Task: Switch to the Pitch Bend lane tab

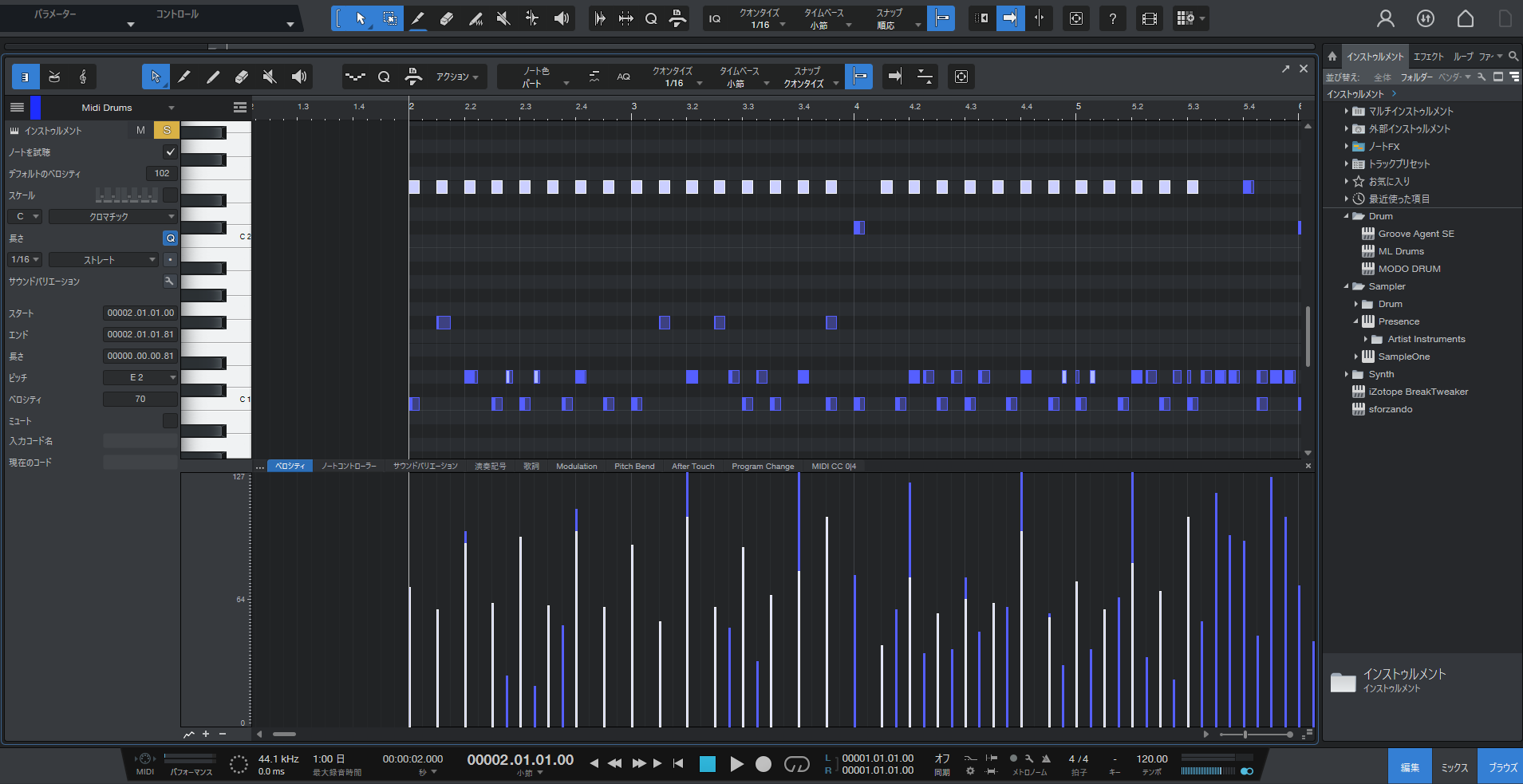Action: 634,466
